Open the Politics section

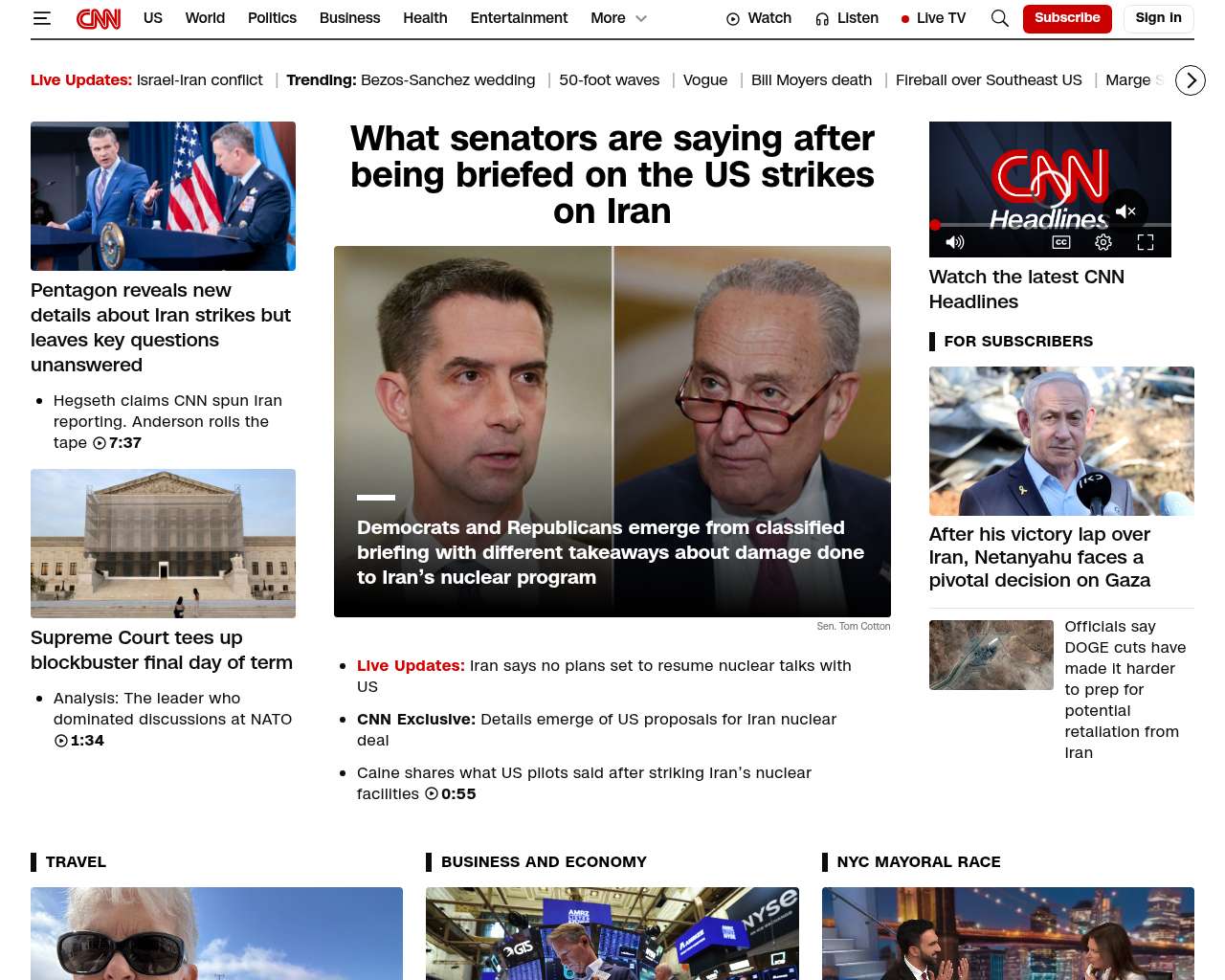tap(272, 18)
